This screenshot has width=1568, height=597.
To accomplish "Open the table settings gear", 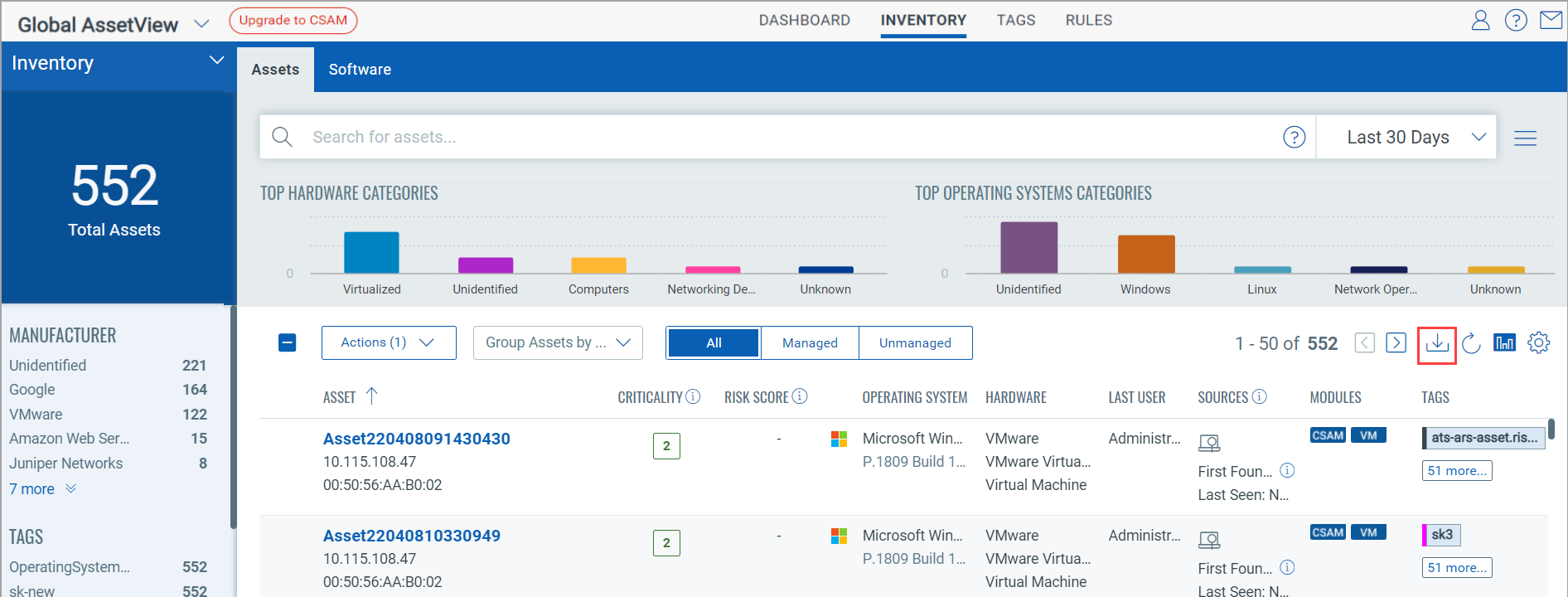I will pyautogui.click(x=1538, y=343).
